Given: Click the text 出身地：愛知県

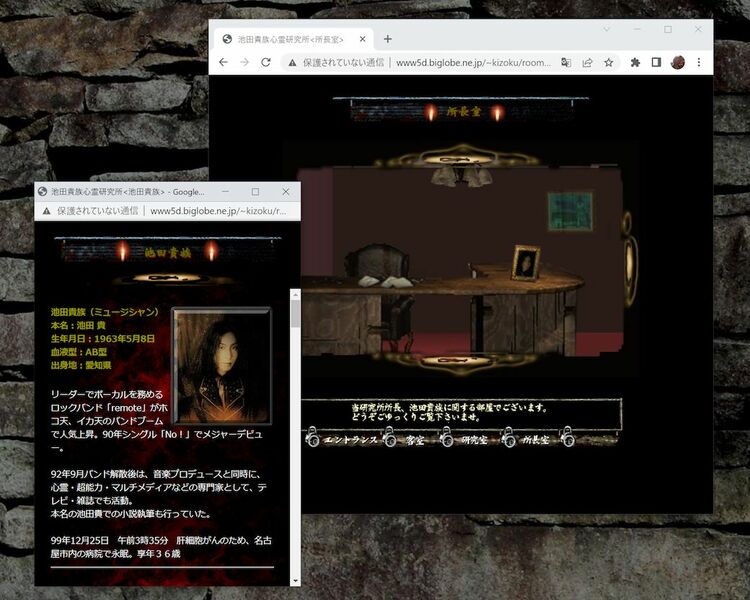Looking at the screenshot, I should 81,366.
